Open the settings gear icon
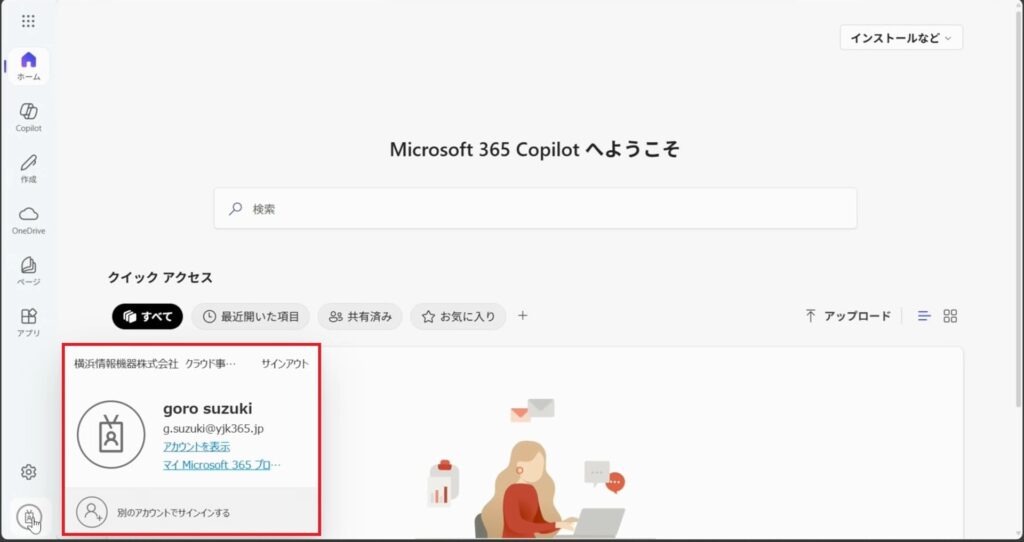 pos(28,472)
